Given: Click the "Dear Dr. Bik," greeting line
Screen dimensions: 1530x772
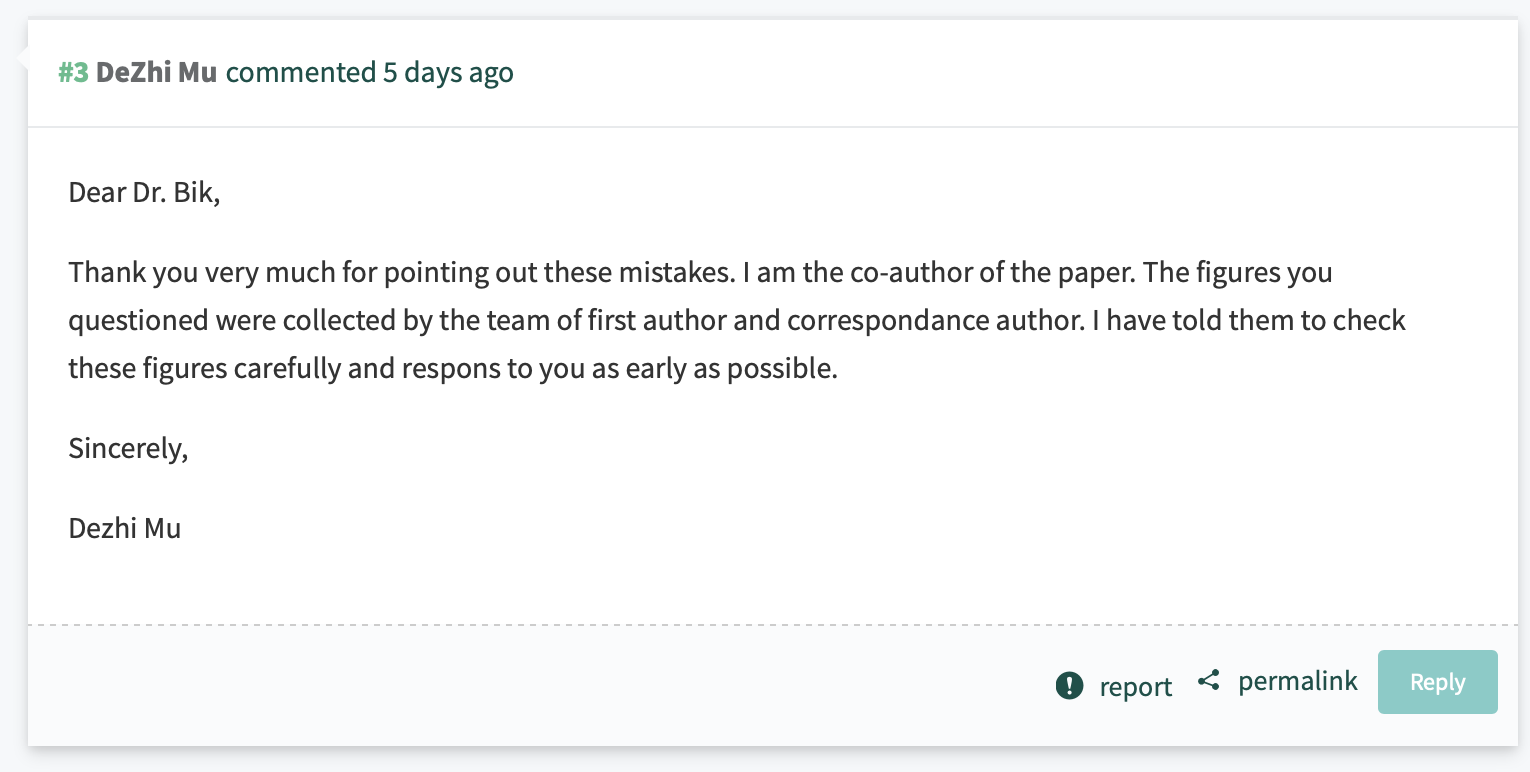Looking at the screenshot, I should click(144, 191).
